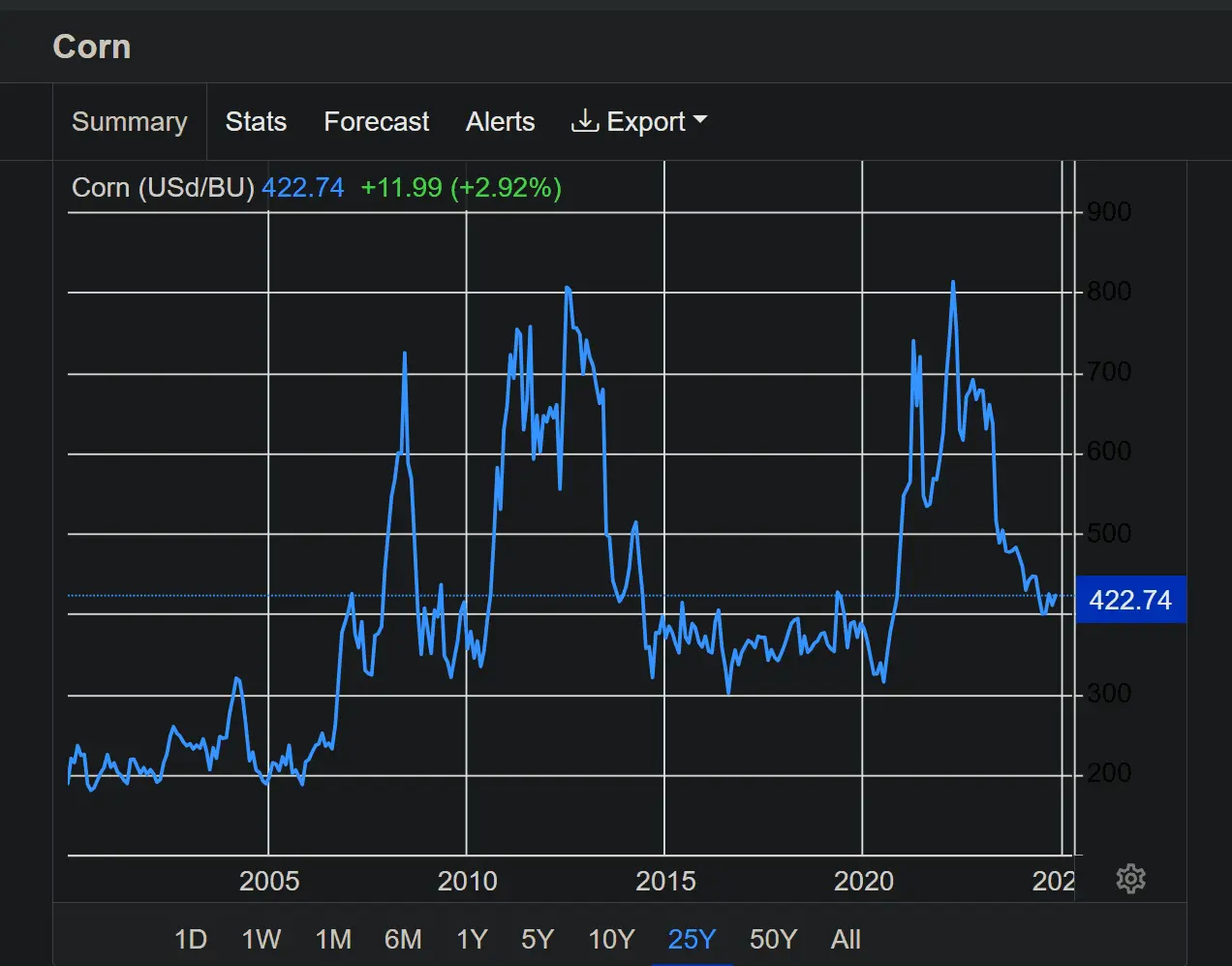The height and width of the screenshot is (966, 1232).
Task: Select the 1W time range
Action: pos(261,939)
